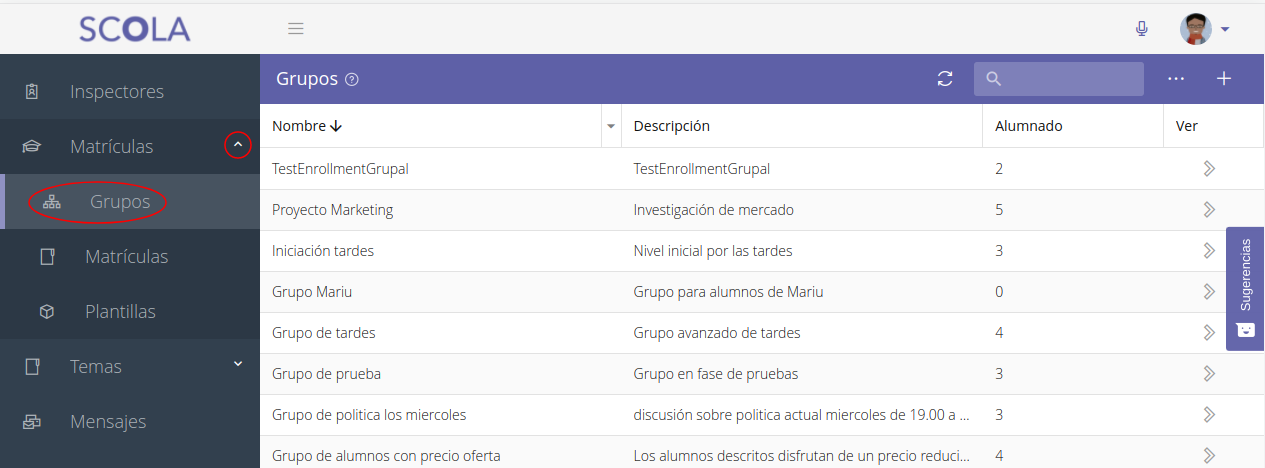
Task: Click the Grupos panel title
Action: (x=307, y=79)
